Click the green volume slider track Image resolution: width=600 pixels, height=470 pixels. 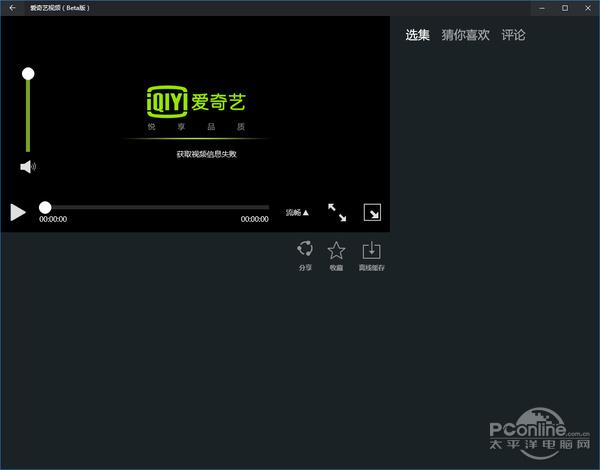click(x=28, y=116)
